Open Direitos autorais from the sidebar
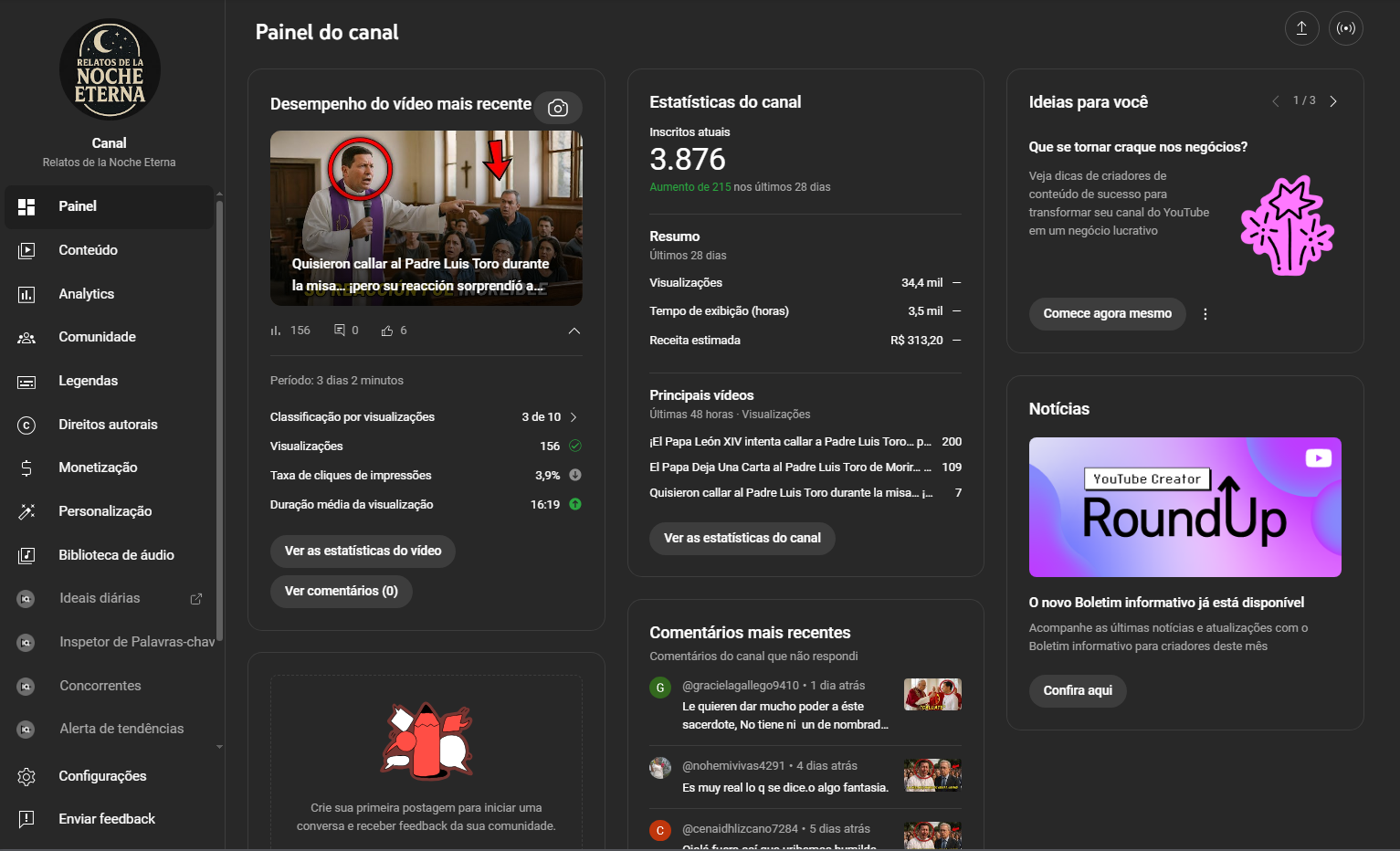 pos(109,425)
